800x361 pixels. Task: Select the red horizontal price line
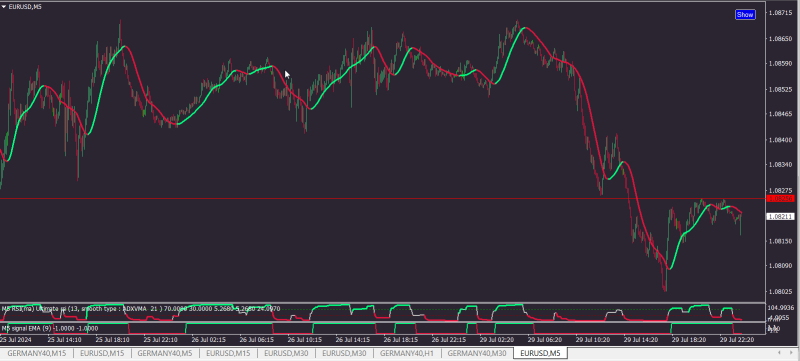383,198
